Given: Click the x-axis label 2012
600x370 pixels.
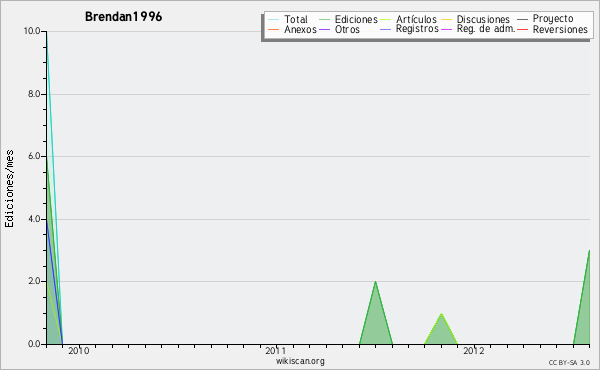Looking at the screenshot, I should click(x=474, y=351).
